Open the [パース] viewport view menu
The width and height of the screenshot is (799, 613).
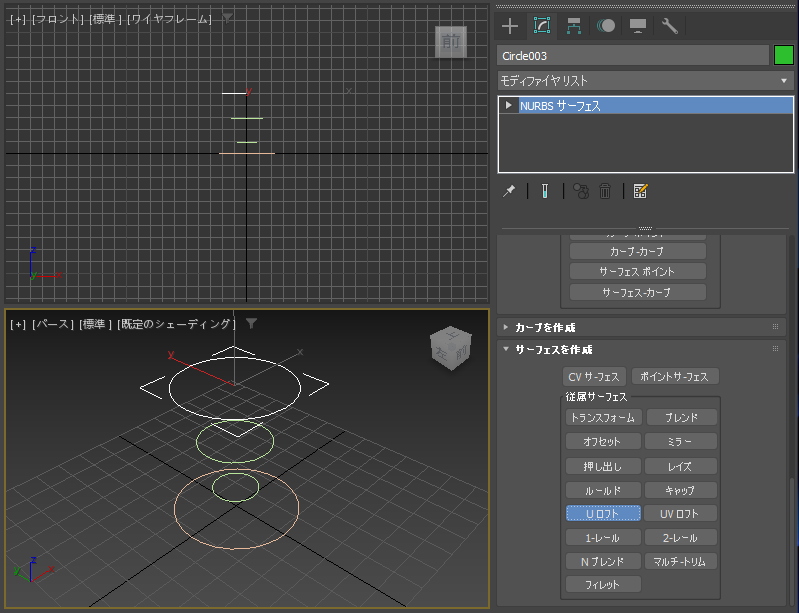coord(53,324)
